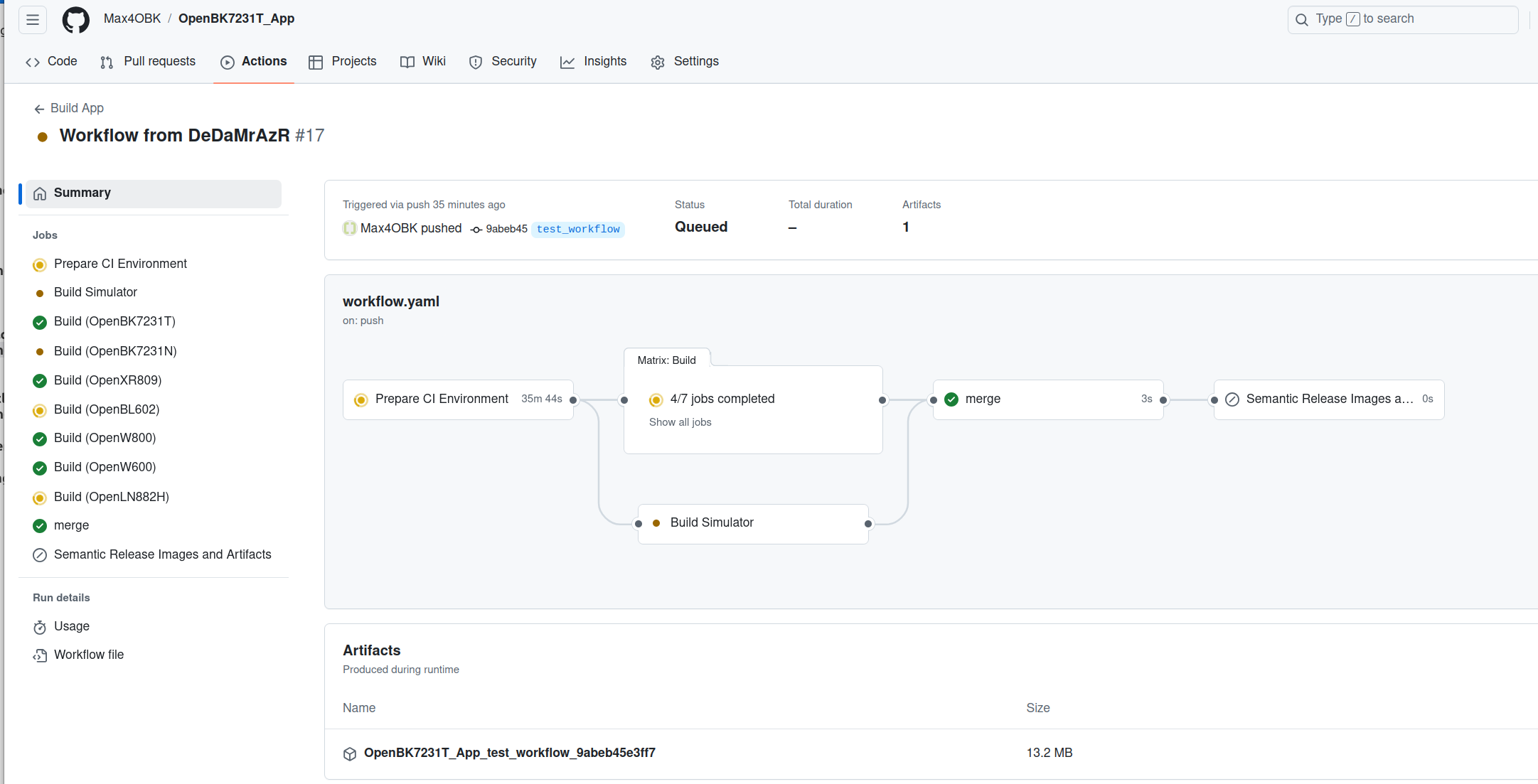Screen dimensions: 1538x784
Task: Open Semantic Release Images graph node
Action: pos(1329,399)
